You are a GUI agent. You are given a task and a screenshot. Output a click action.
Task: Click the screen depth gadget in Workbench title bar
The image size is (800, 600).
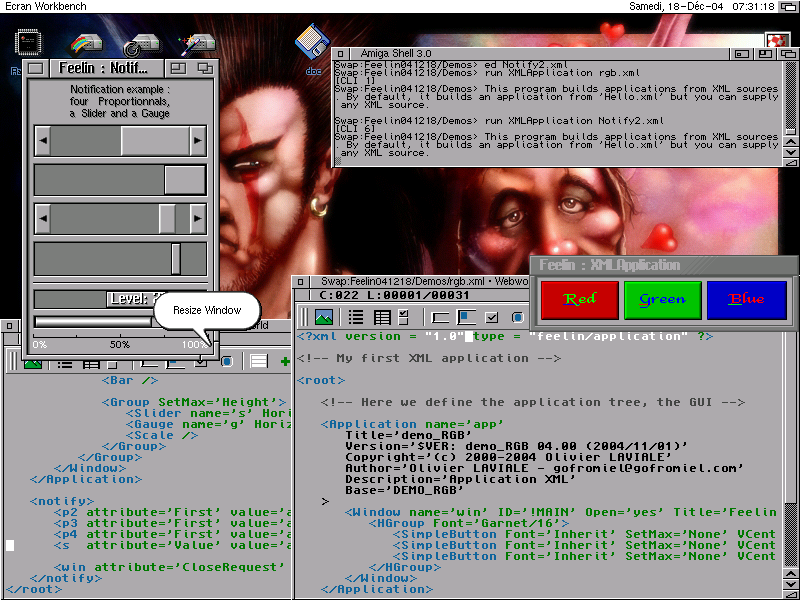coord(788,7)
